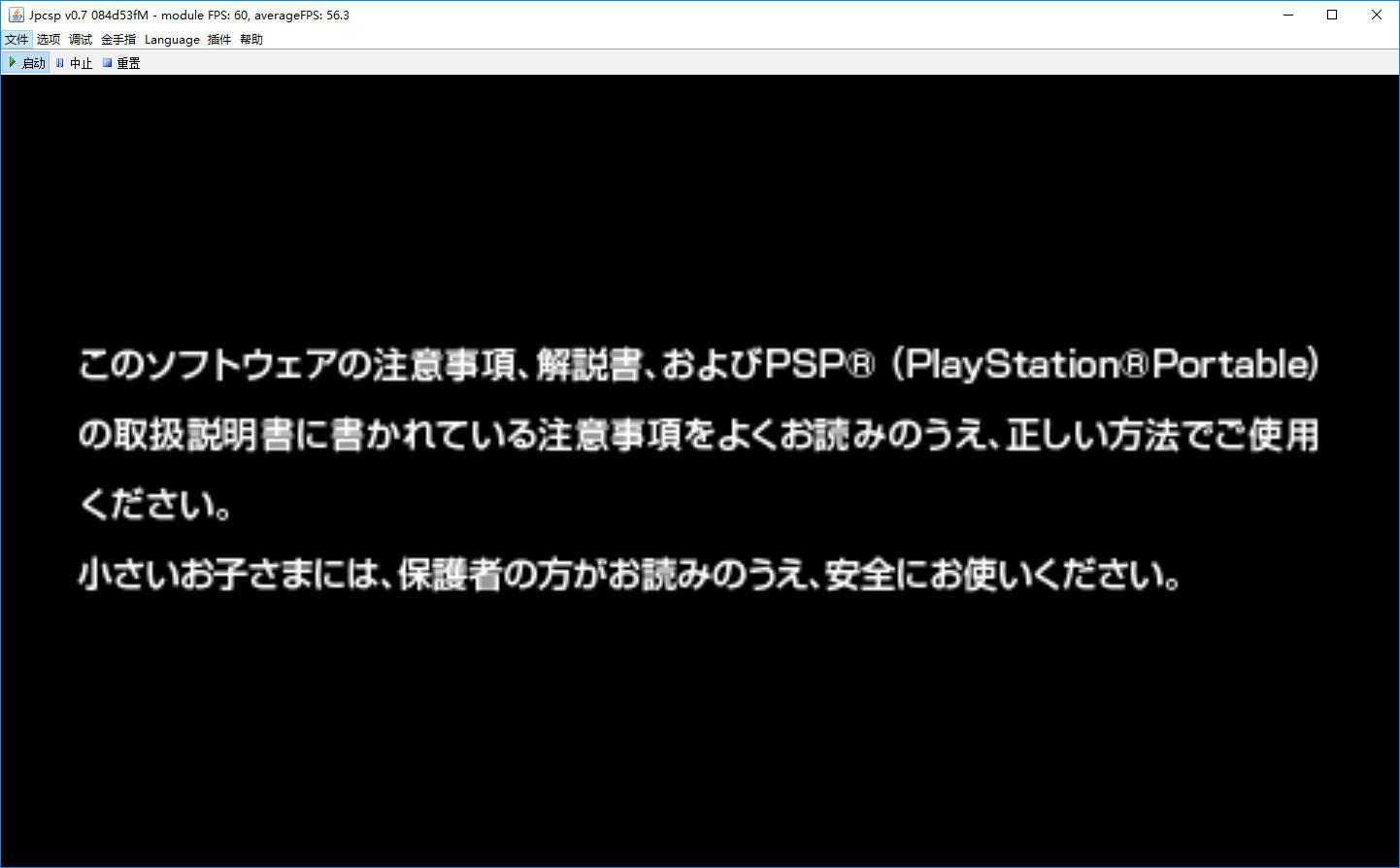Open the 金手指 (Cheats) menu
The height and width of the screenshot is (868, 1400).
[x=118, y=40]
